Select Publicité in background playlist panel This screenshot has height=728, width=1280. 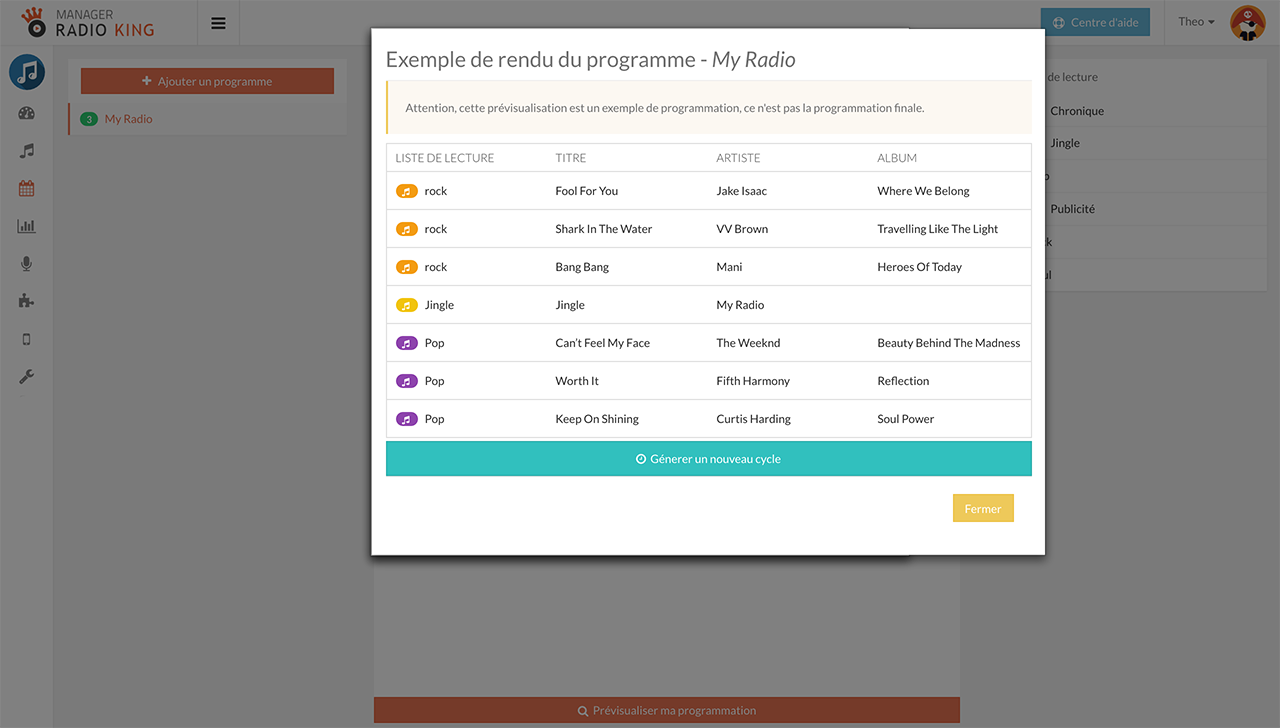(1072, 209)
